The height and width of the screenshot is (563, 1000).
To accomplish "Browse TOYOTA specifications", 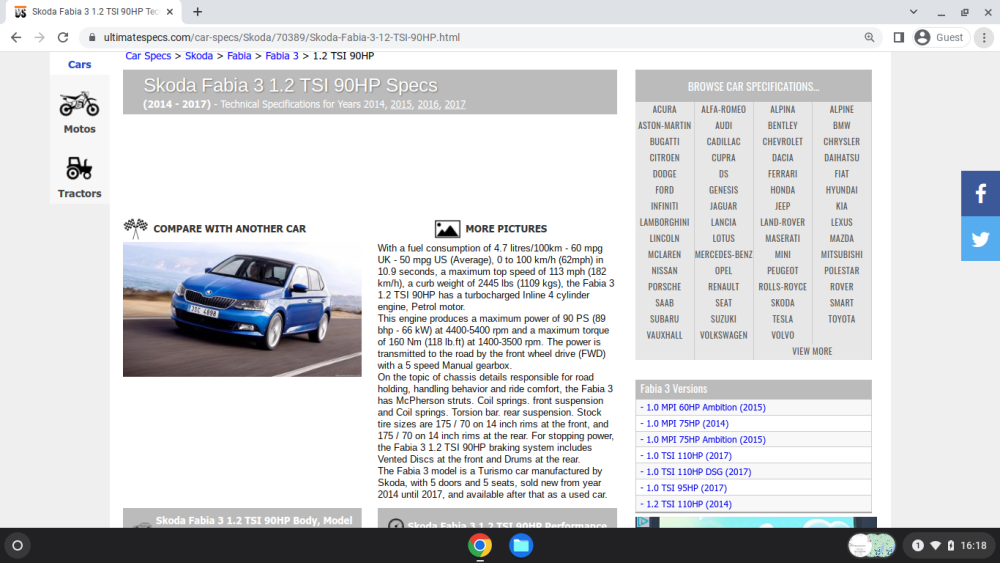I will point(841,319).
